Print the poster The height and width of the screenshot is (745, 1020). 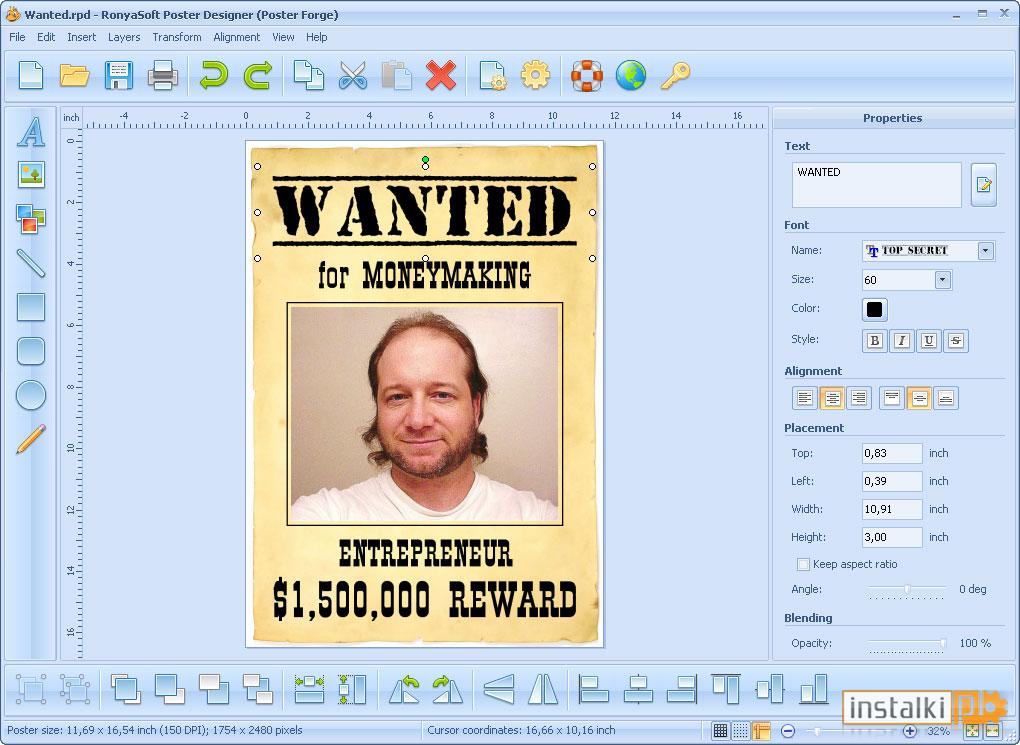point(163,75)
